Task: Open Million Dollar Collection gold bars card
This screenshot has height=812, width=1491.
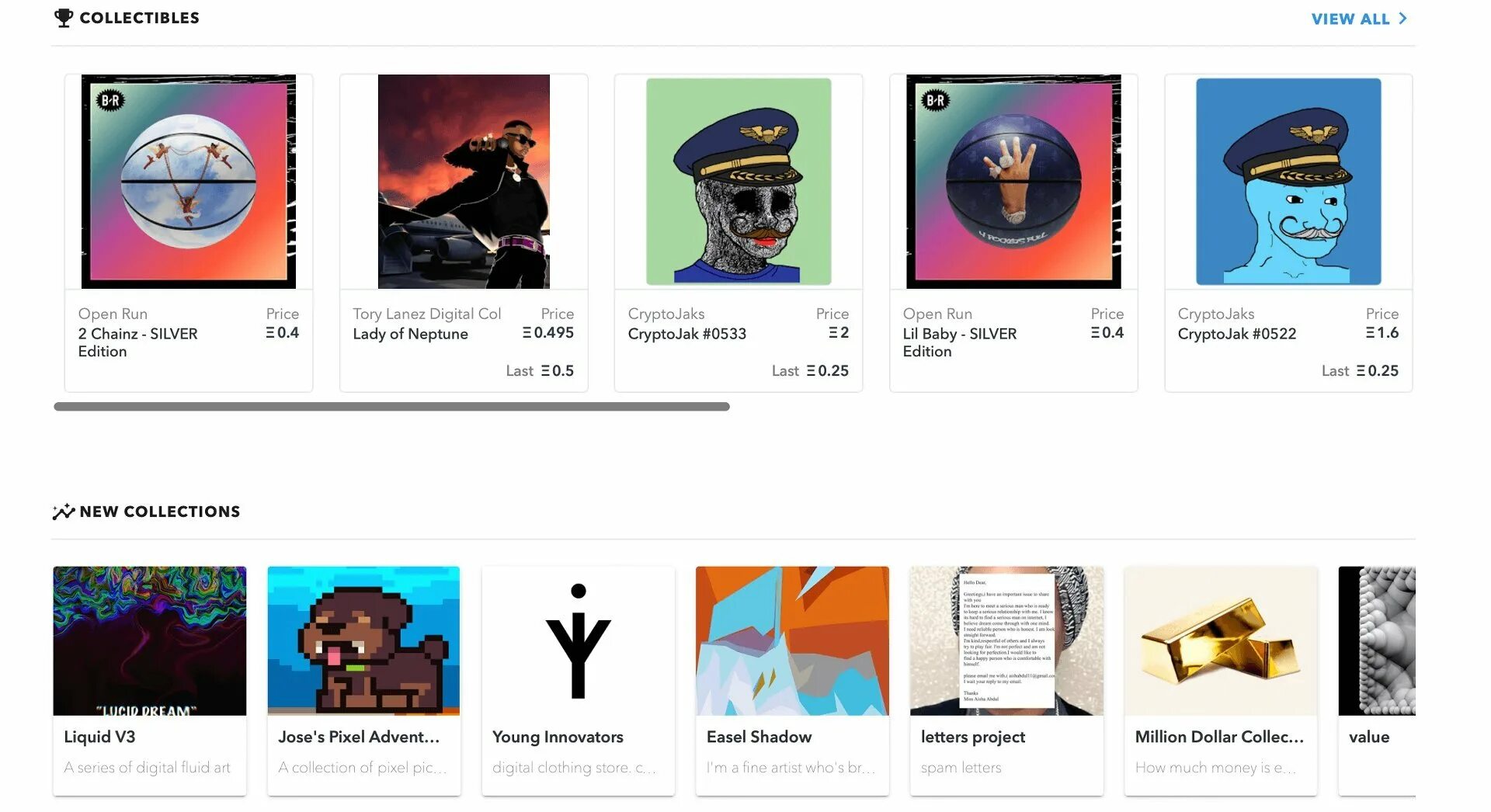Action: 1221,681
